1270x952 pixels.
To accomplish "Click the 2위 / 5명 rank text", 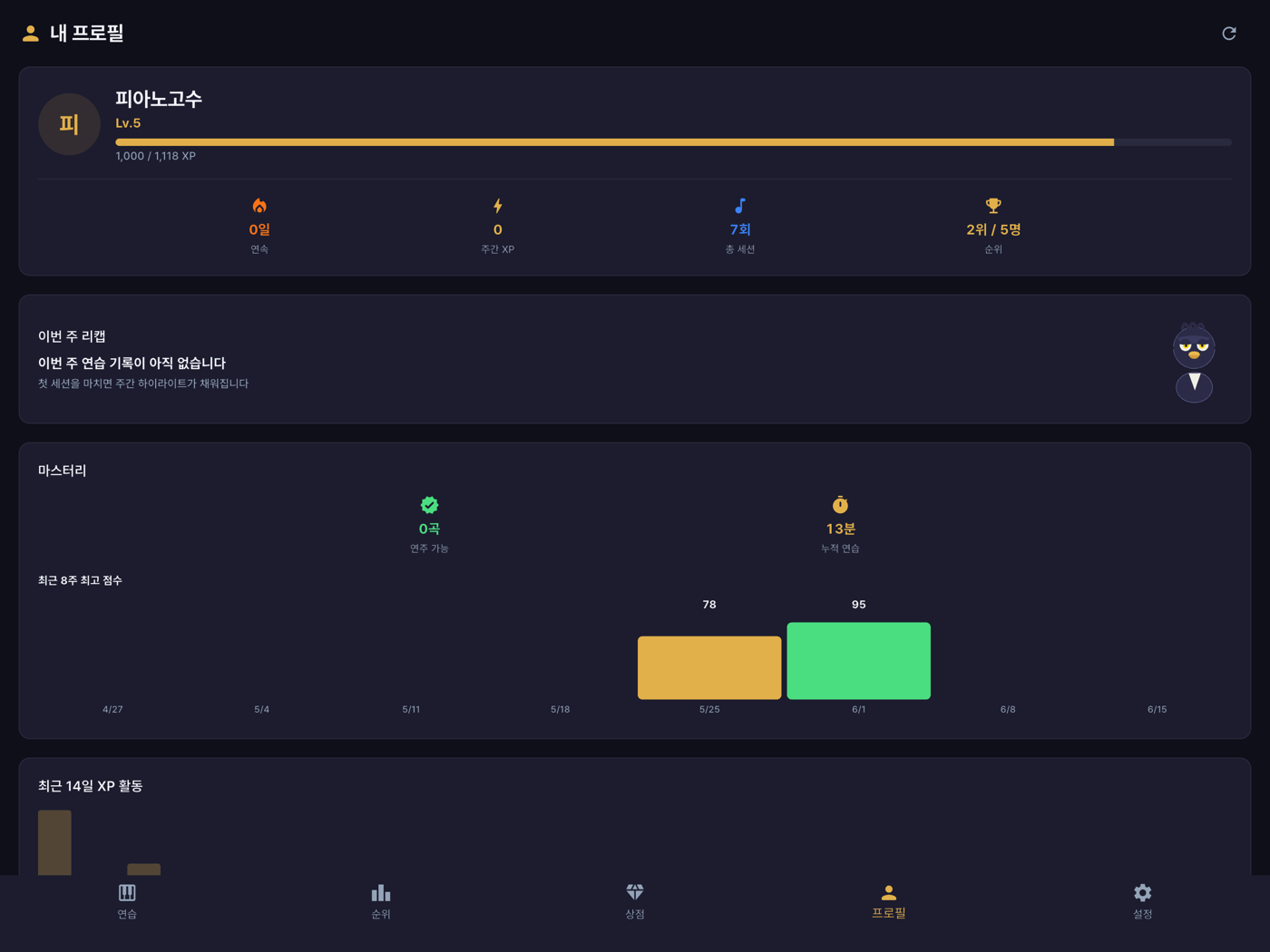I will pos(993,230).
